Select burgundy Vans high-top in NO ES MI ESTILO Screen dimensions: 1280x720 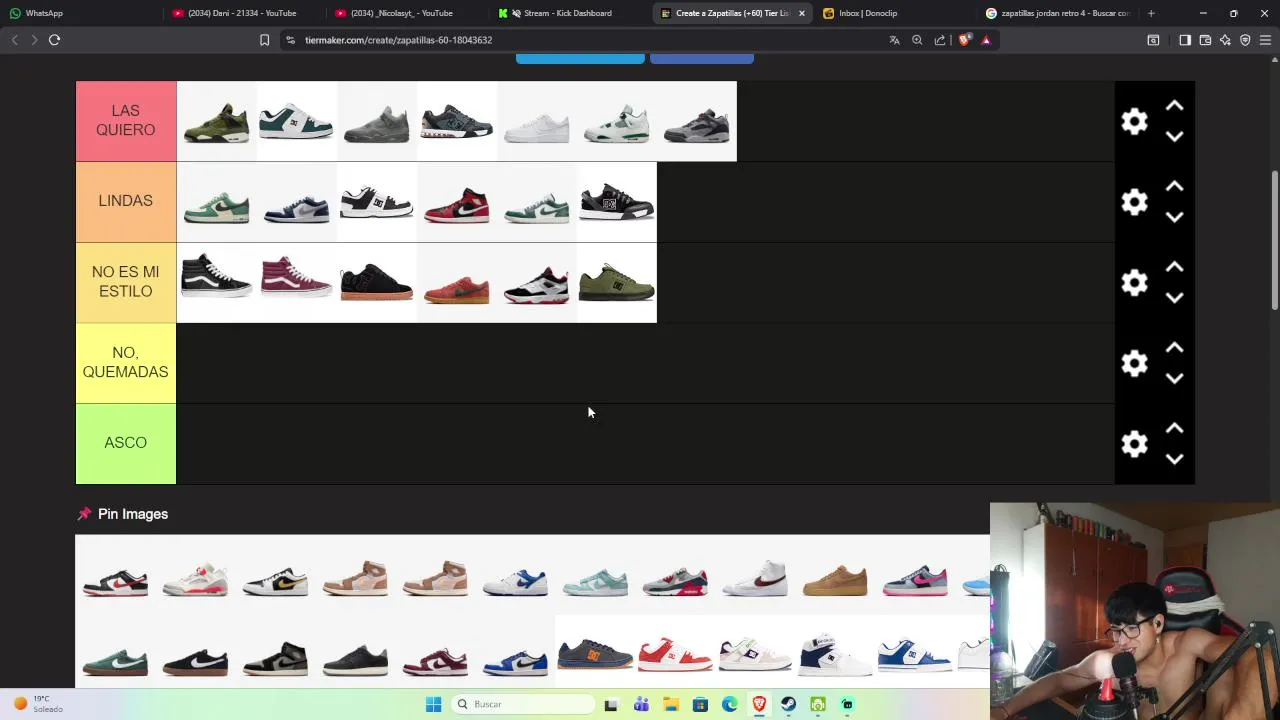pos(297,283)
